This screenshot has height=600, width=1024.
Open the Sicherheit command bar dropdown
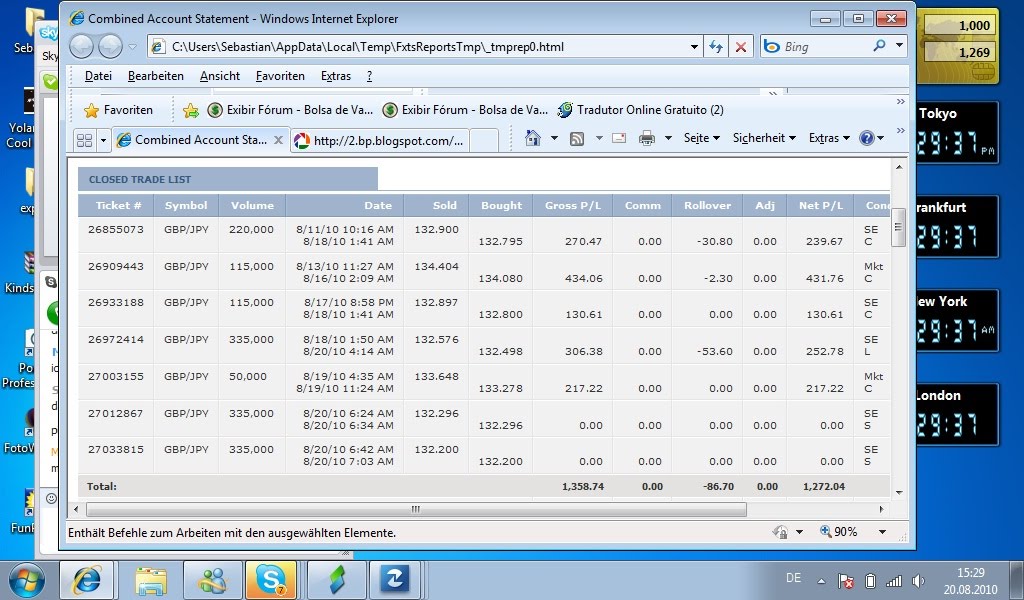click(764, 138)
